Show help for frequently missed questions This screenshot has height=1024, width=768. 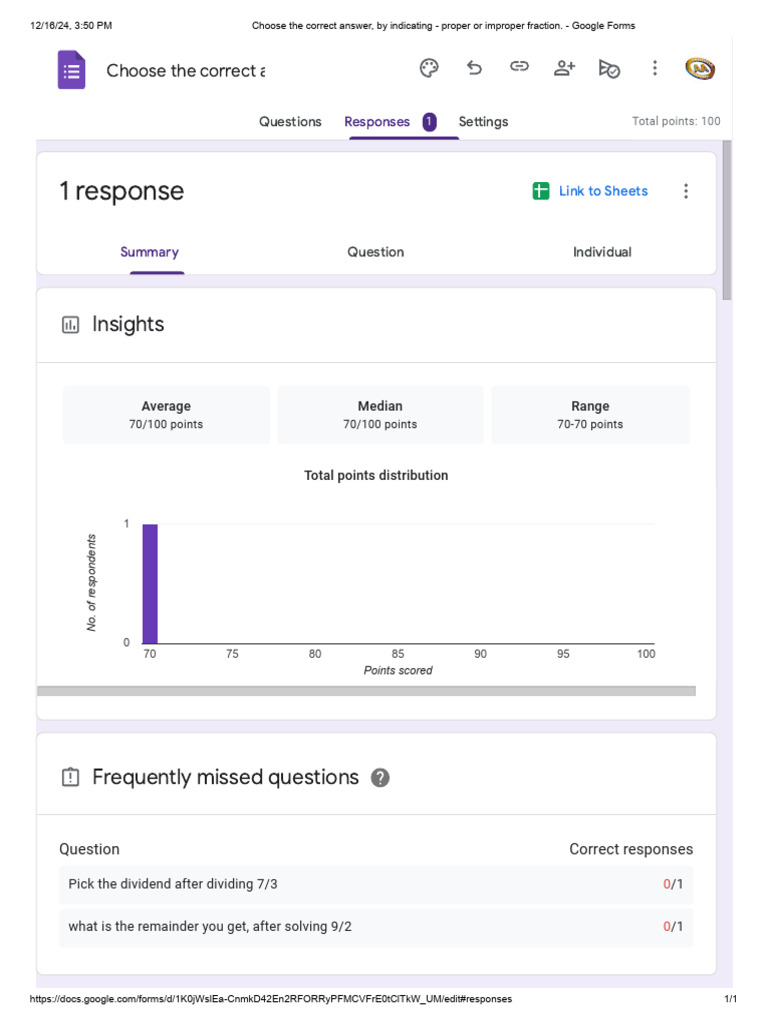[x=380, y=777]
